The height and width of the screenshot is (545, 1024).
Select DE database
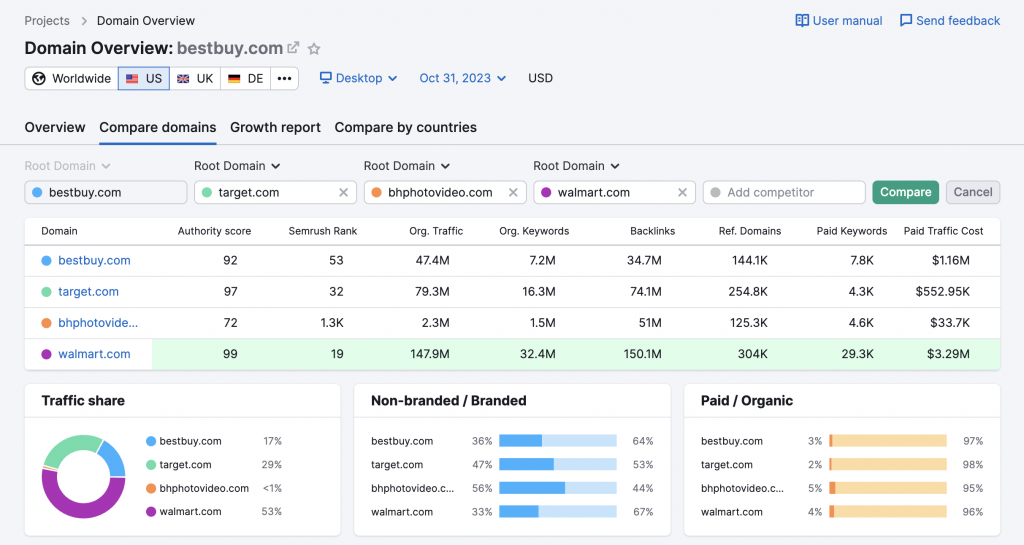pos(246,78)
